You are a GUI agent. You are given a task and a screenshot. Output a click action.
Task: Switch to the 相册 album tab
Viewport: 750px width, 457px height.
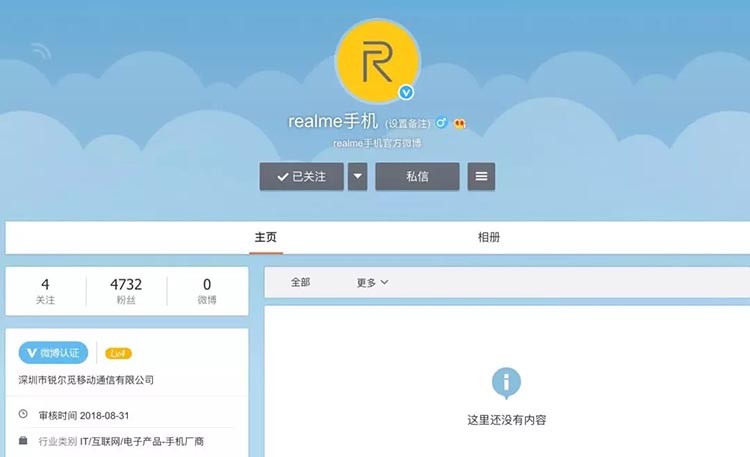(489, 237)
